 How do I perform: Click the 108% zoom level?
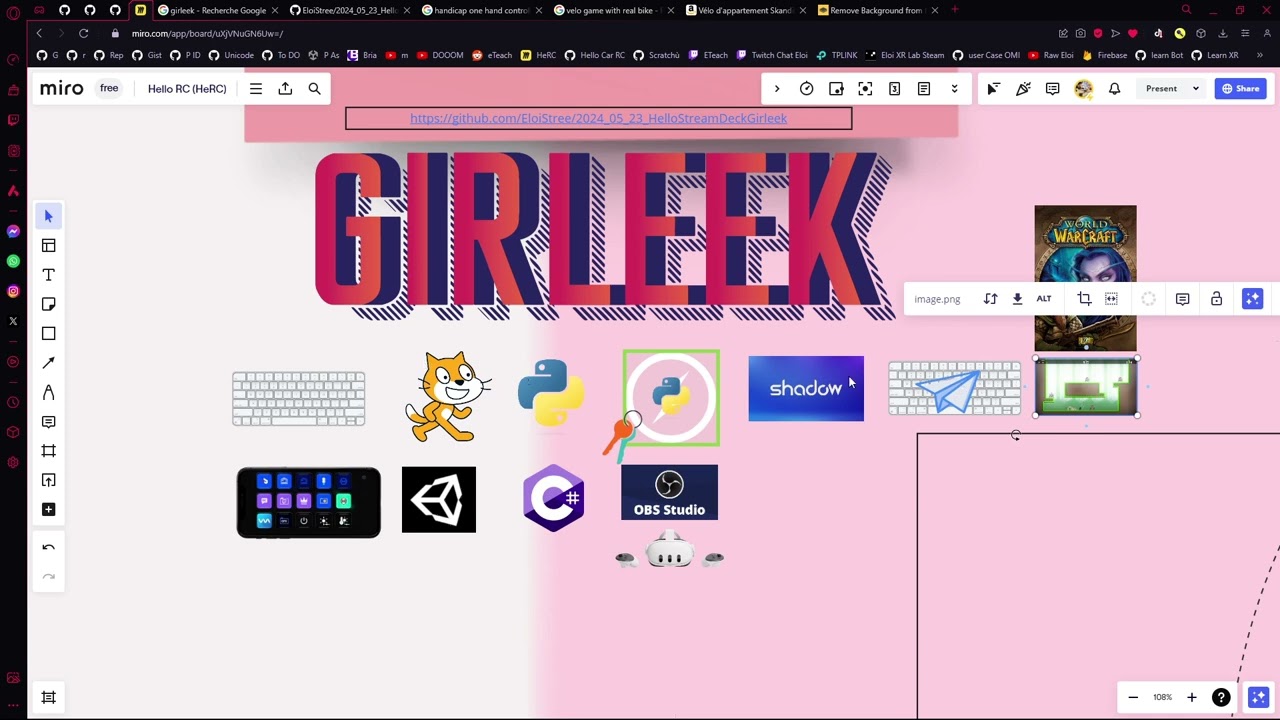click(1162, 697)
